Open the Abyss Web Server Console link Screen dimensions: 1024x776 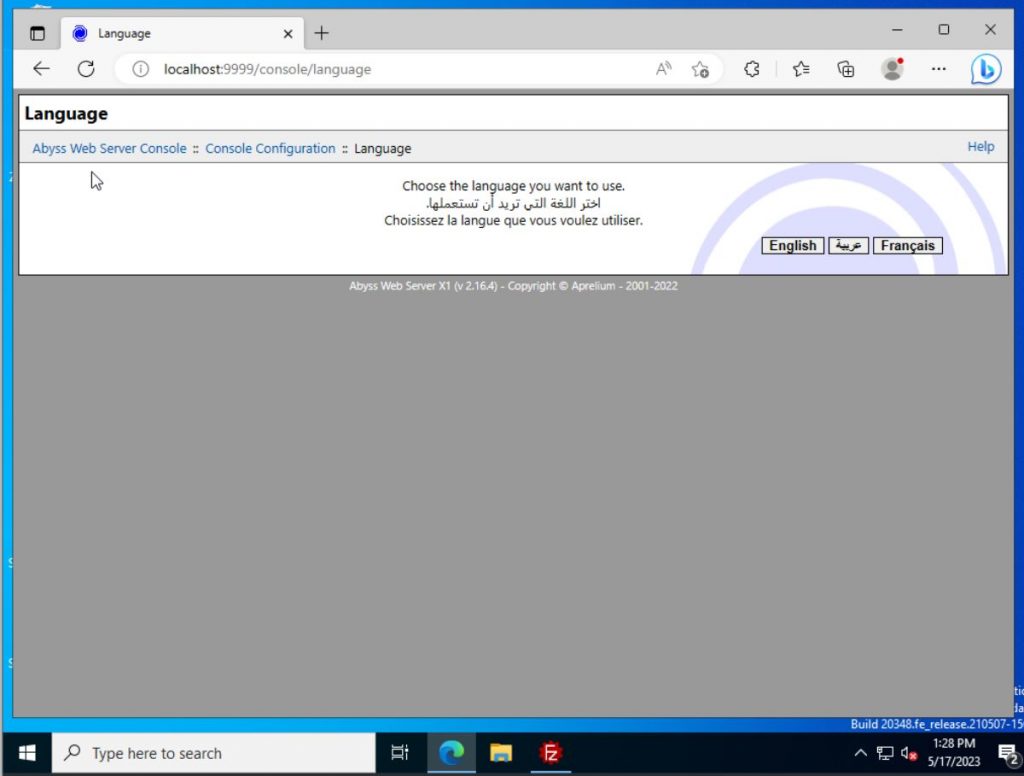click(x=108, y=148)
